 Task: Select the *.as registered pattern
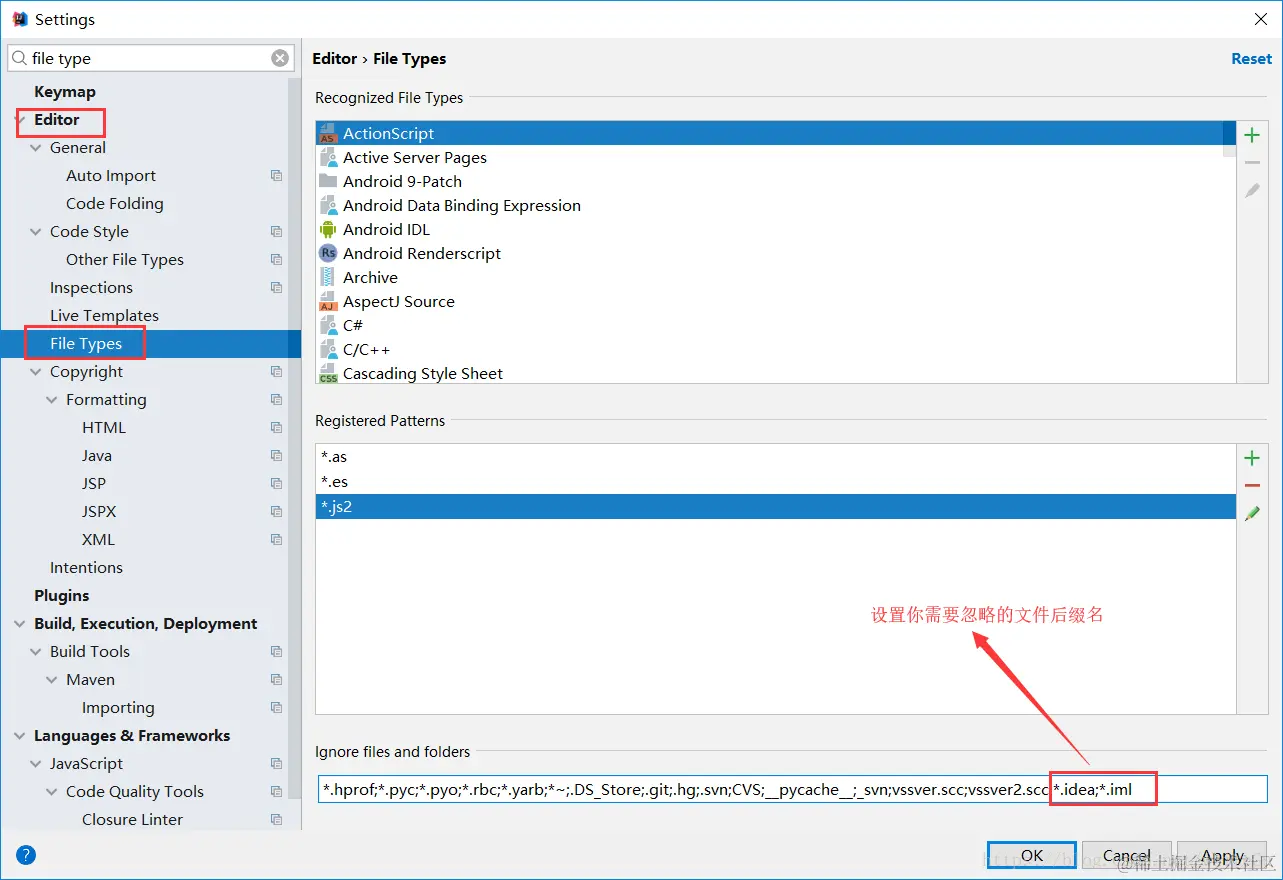[x=776, y=457]
